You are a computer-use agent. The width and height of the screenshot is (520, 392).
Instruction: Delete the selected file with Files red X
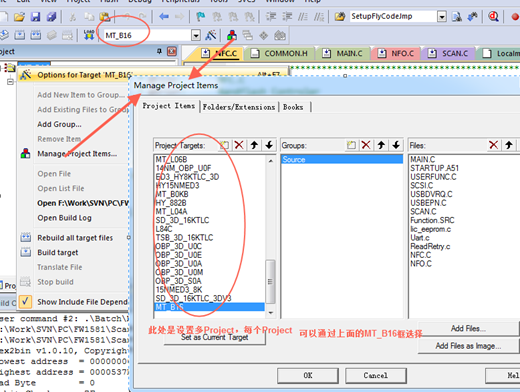point(494,145)
